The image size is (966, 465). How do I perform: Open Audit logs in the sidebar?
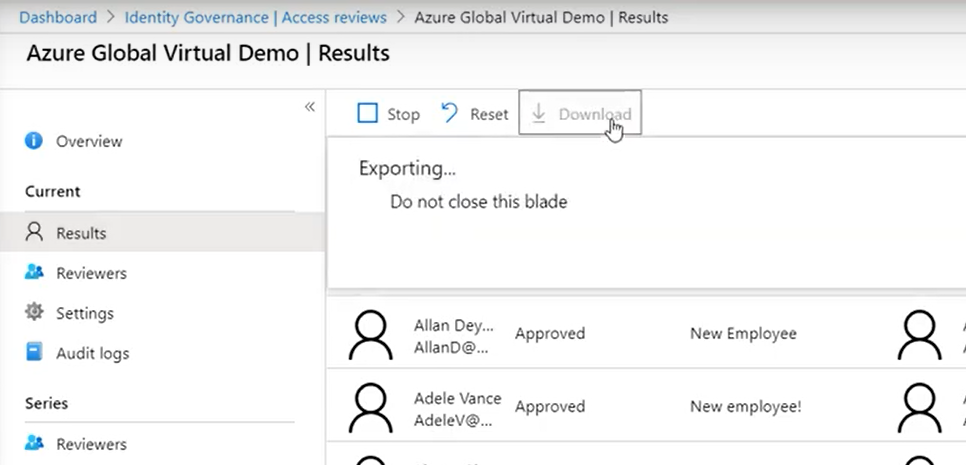click(92, 354)
